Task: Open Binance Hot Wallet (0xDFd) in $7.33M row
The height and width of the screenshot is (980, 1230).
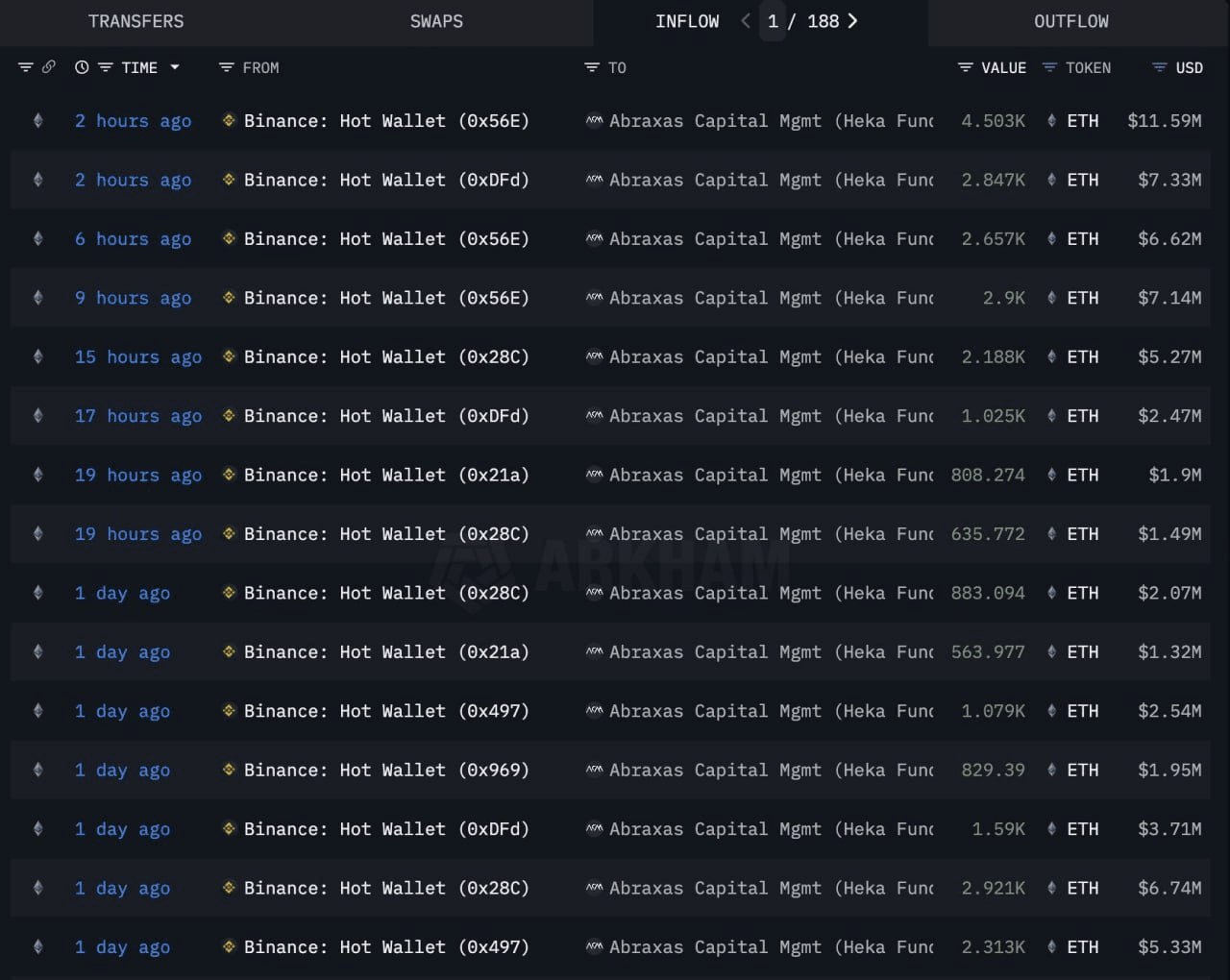Action: tap(386, 180)
